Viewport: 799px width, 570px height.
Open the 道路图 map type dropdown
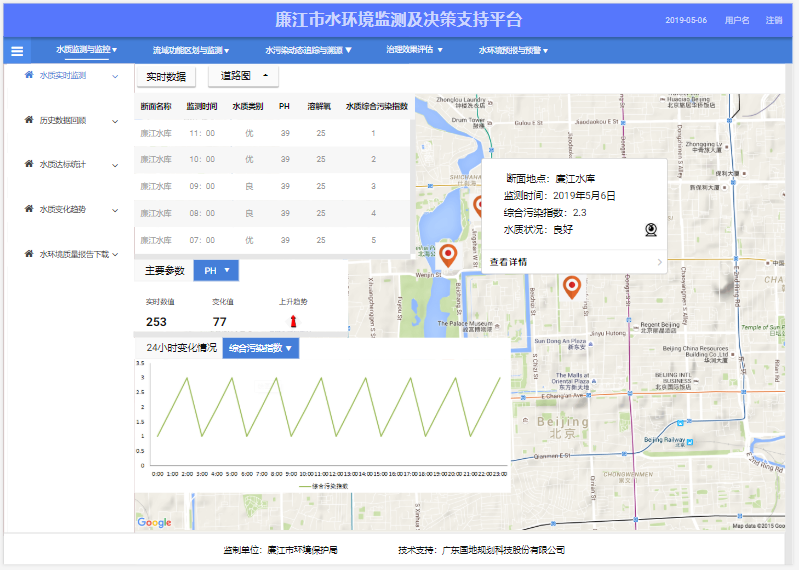pyautogui.click(x=244, y=76)
